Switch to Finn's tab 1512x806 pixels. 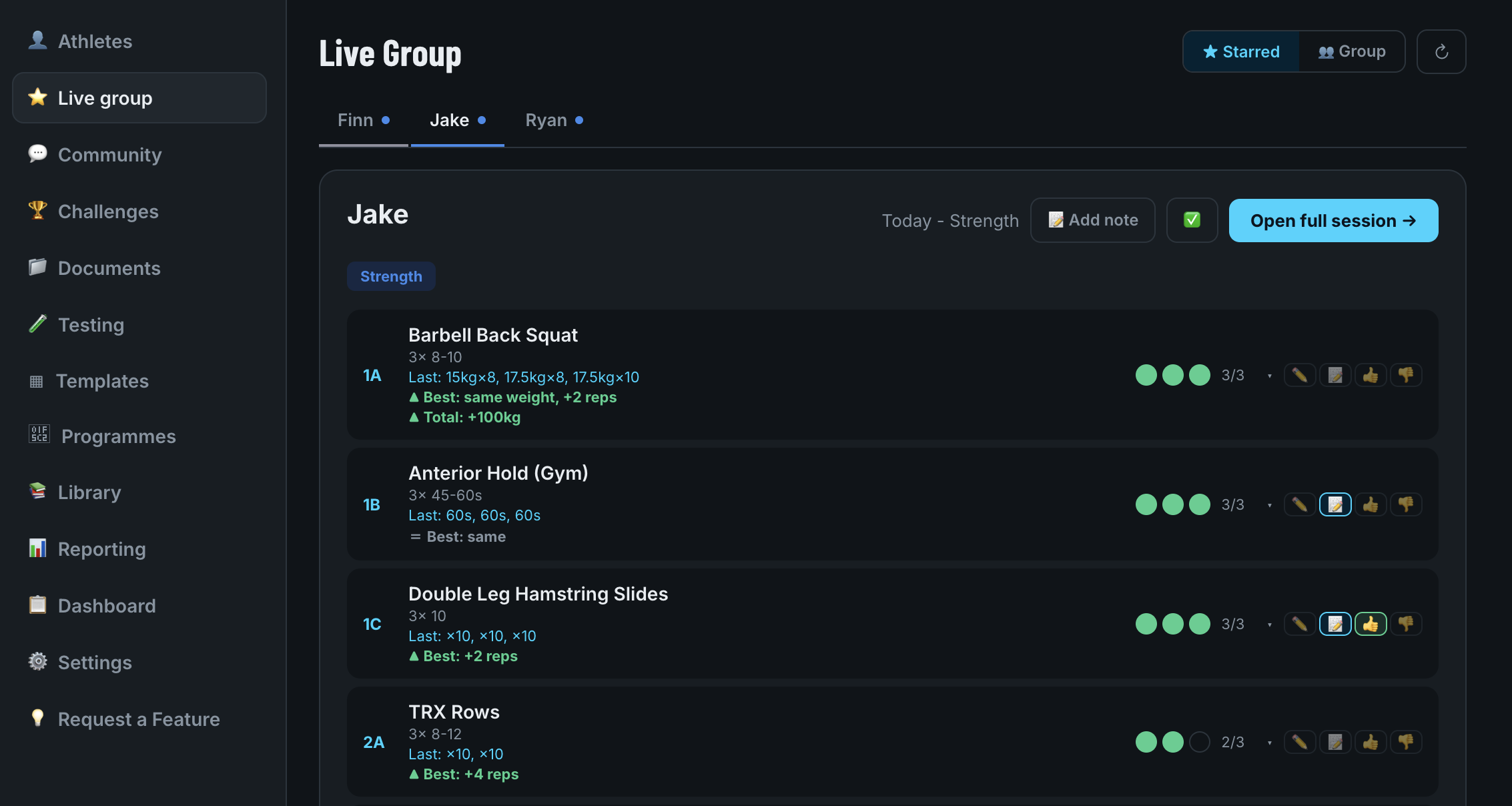(364, 121)
